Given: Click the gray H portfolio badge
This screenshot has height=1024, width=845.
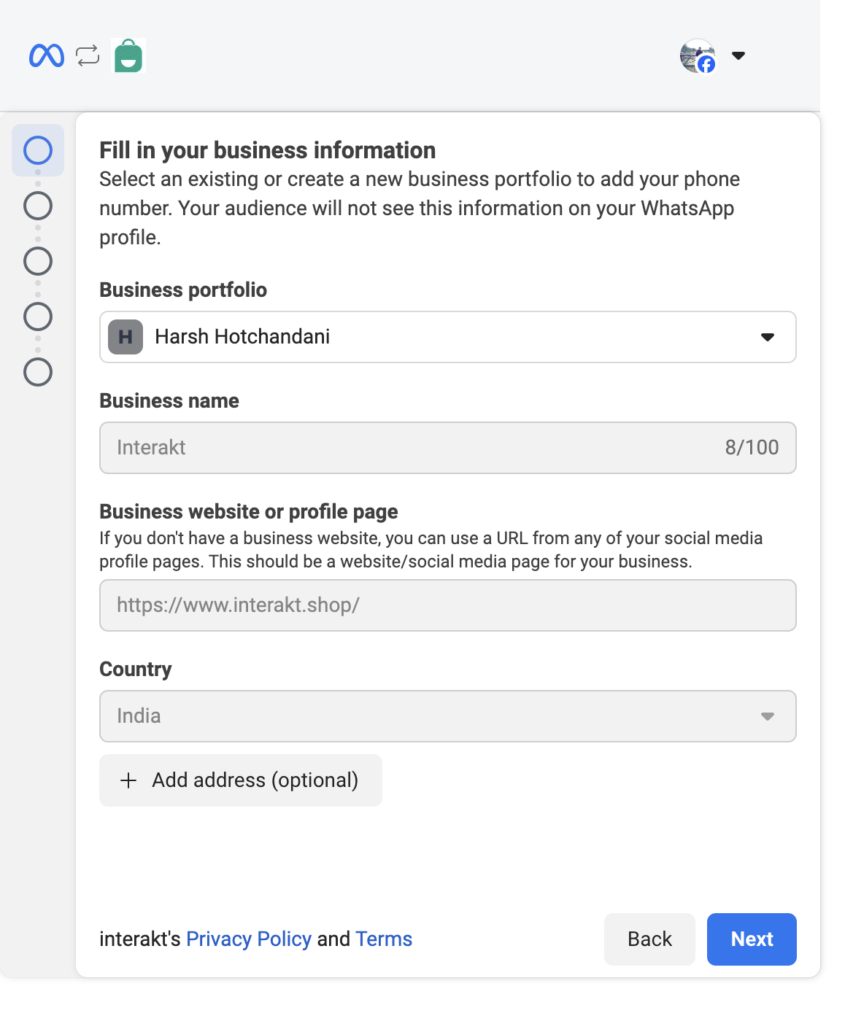Looking at the screenshot, I should pyautogui.click(x=125, y=337).
